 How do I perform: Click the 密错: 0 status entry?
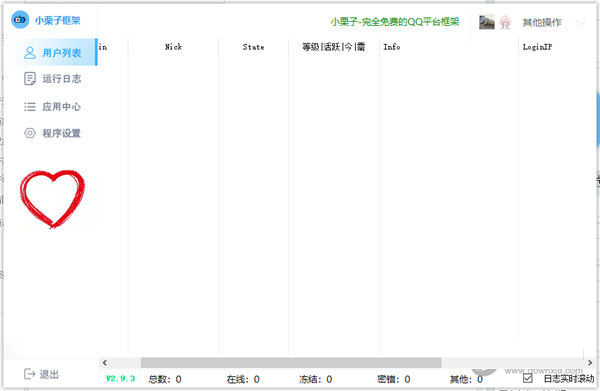click(394, 379)
